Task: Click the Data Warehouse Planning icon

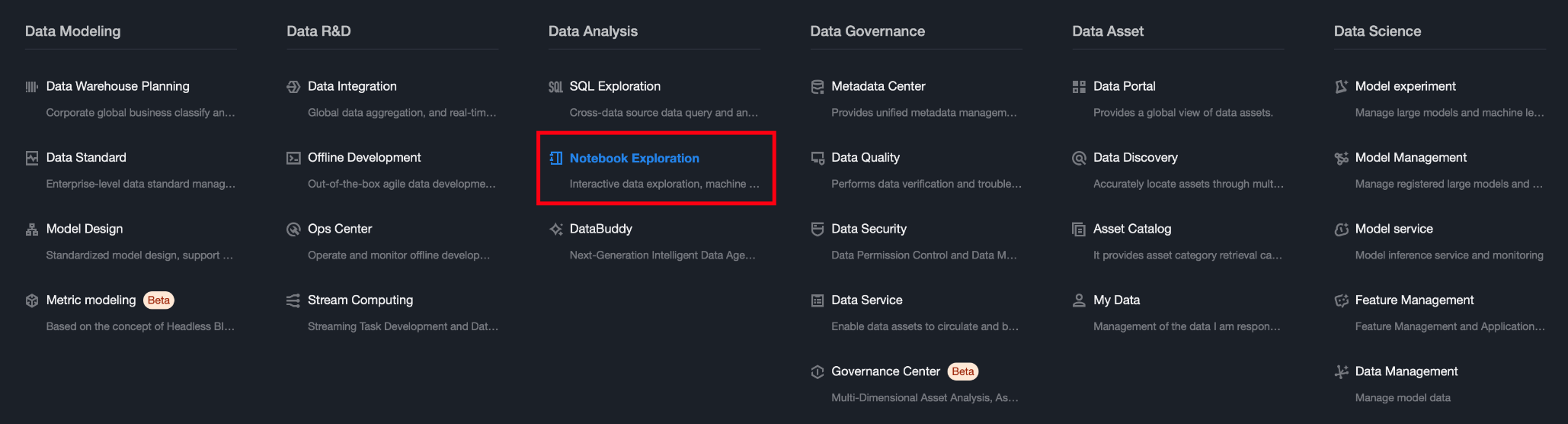Action: click(x=32, y=87)
